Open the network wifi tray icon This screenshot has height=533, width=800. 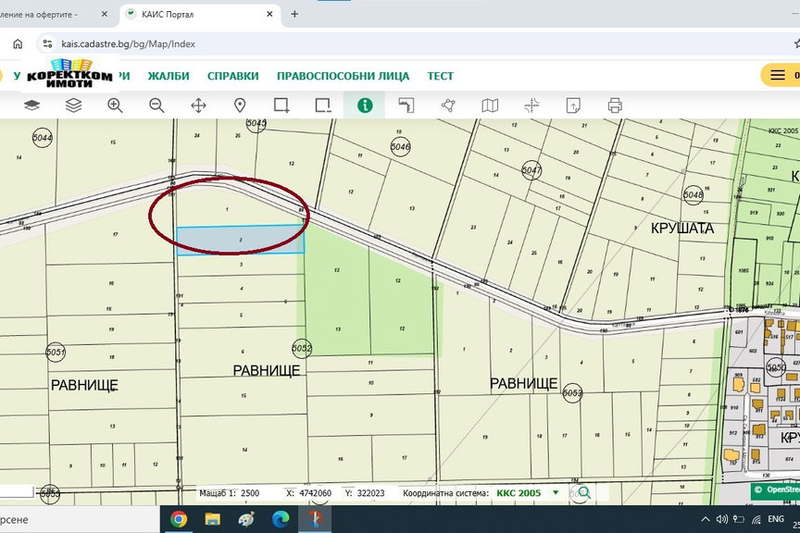click(756, 519)
